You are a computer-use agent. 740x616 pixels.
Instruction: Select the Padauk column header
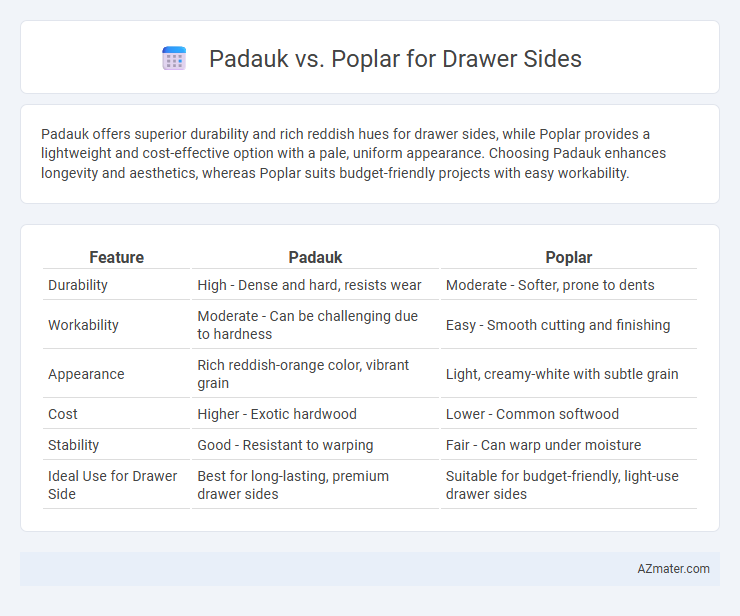click(x=315, y=257)
